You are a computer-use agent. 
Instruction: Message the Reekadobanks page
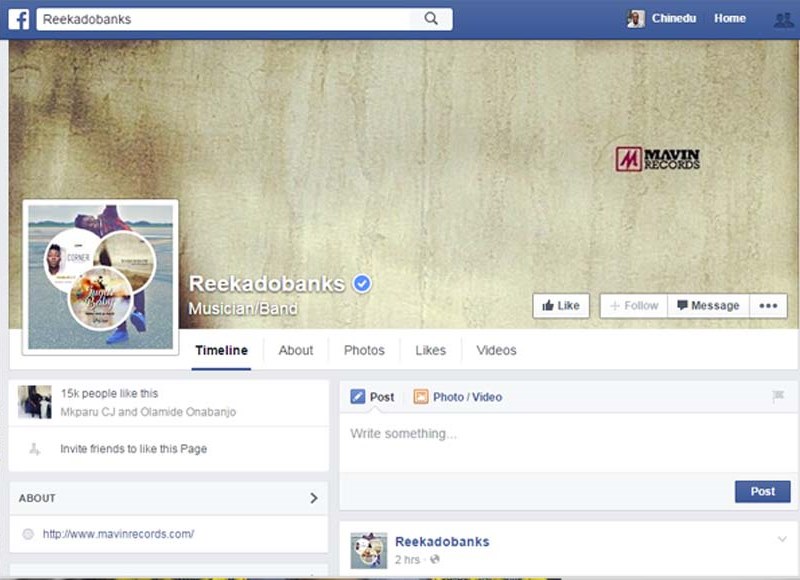(x=708, y=306)
